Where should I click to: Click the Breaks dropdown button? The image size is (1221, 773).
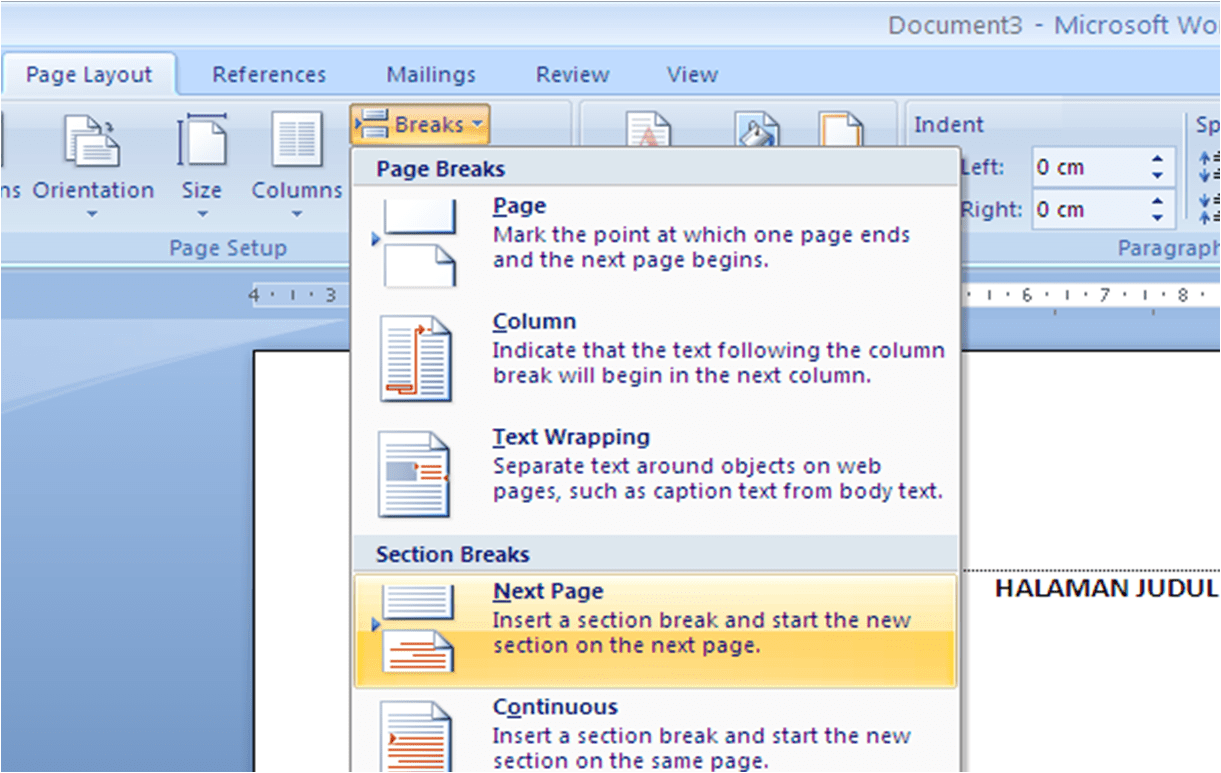click(420, 125)
